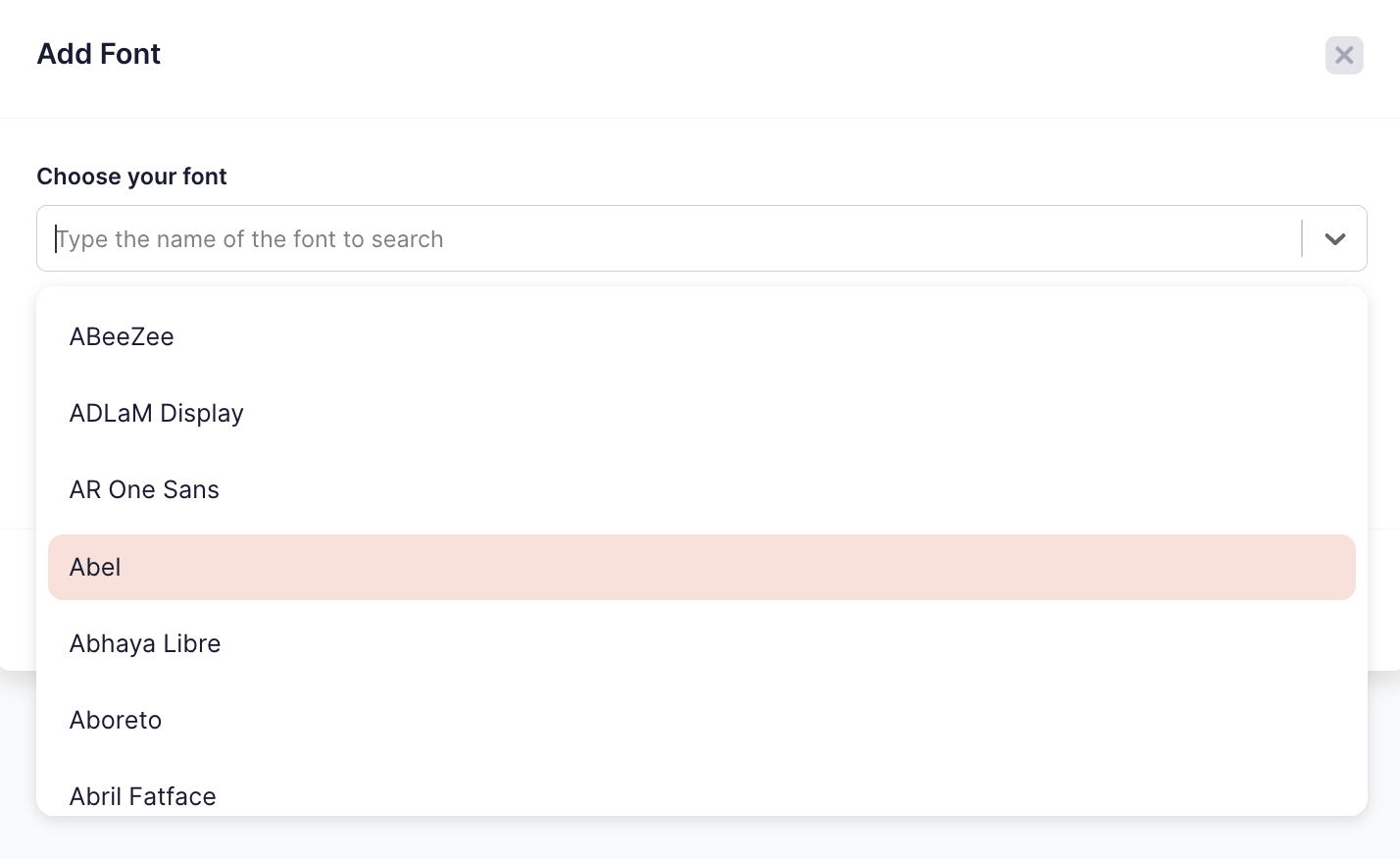Click the text cursor in the search box
Image resolution: width=1400 pixels, height=859 pixels.
click(x=56, y=239)
